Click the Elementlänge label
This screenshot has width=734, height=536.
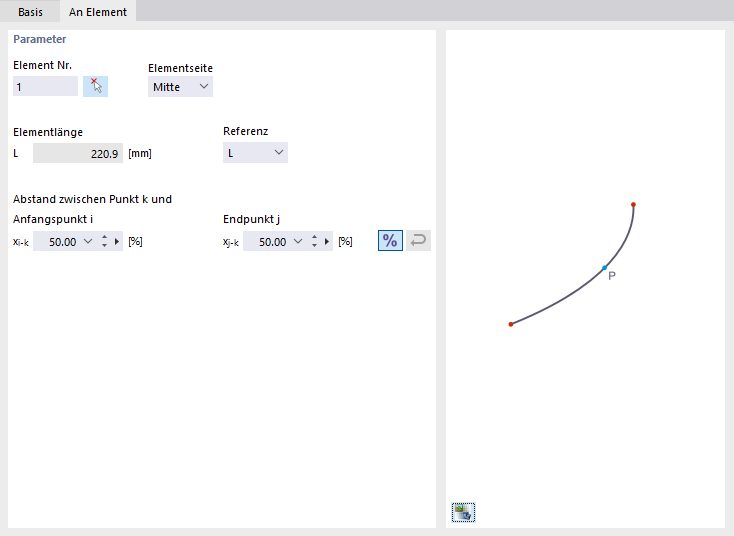pos(48,132)
